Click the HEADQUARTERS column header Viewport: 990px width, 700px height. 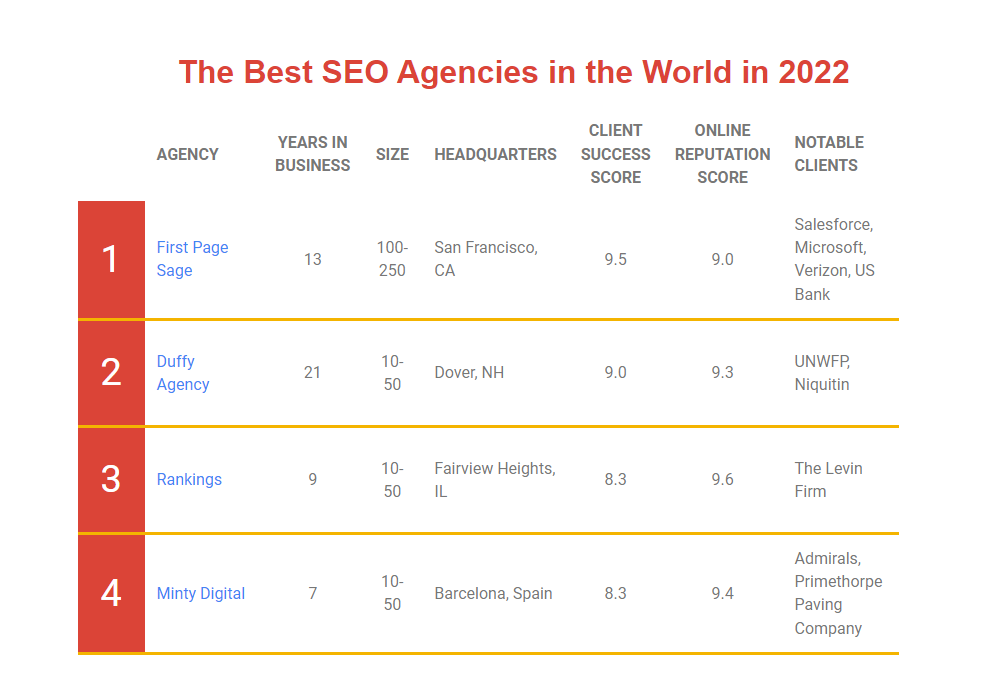click(495, 154)
